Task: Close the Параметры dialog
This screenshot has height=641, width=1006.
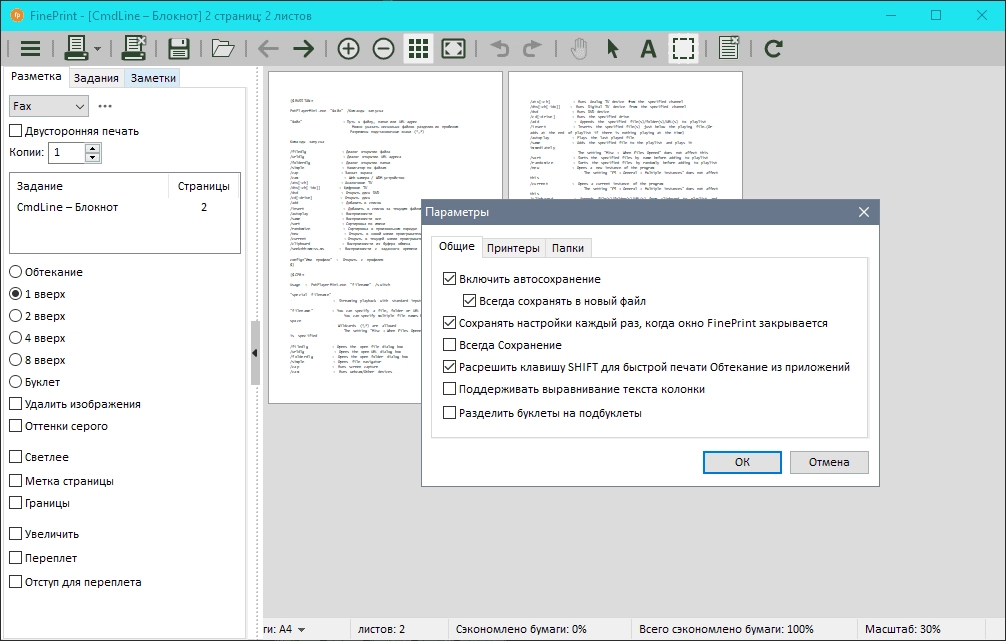Action: click(x=864, y=212)
